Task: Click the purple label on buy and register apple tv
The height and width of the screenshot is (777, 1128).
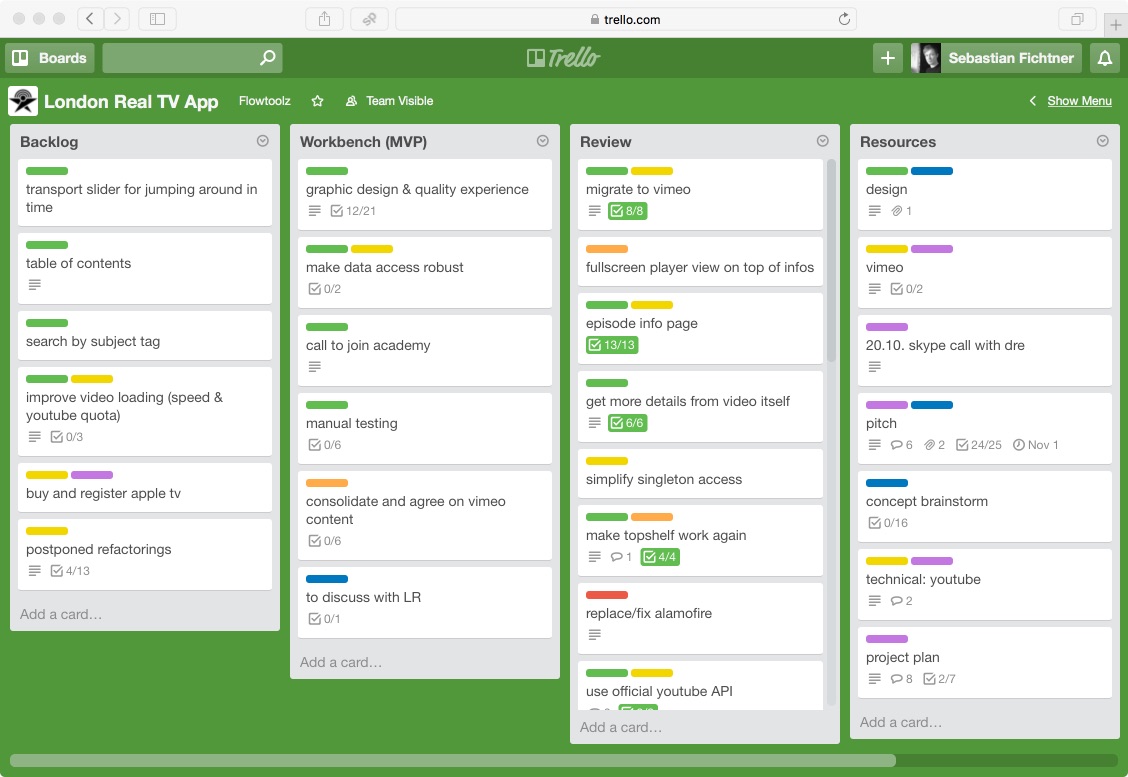Action: 92,475
